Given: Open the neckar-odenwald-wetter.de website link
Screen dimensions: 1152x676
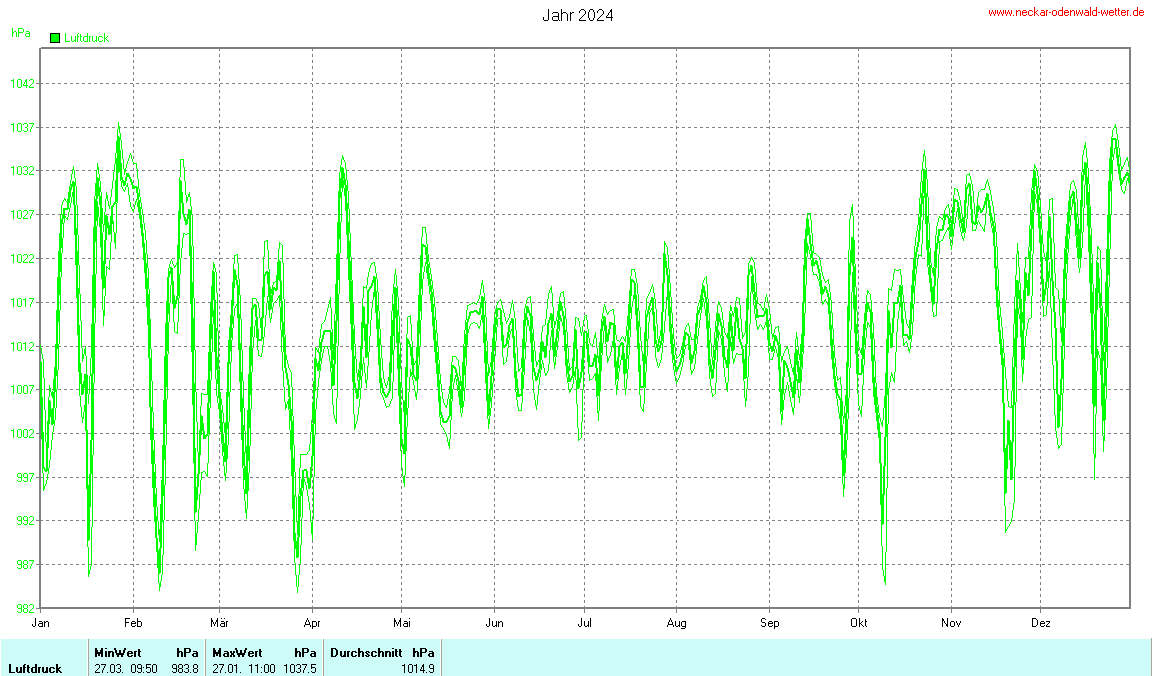Looking at the screenshot, I should (x=1066, y=12).
